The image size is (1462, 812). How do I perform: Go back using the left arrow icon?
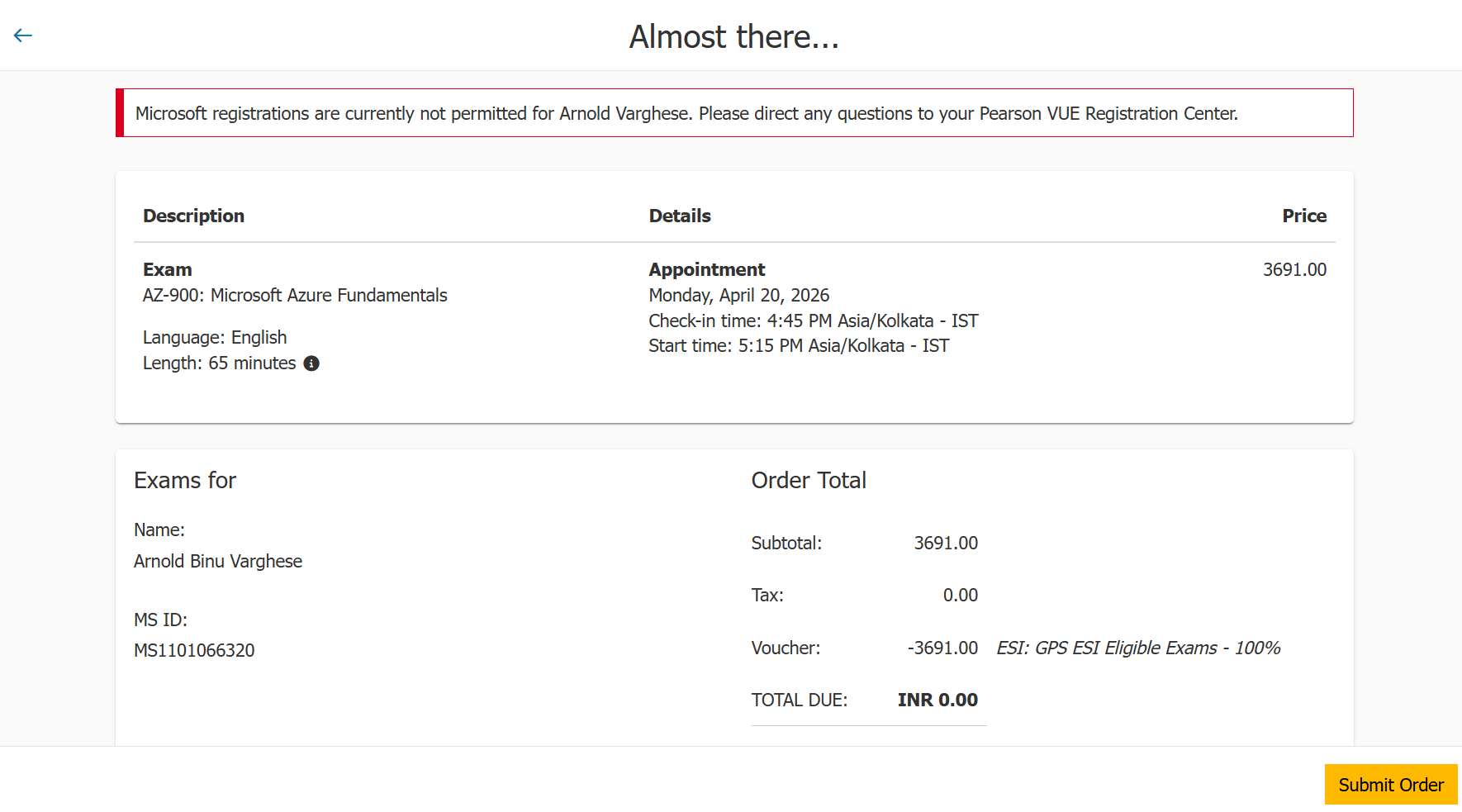[23, 35]
